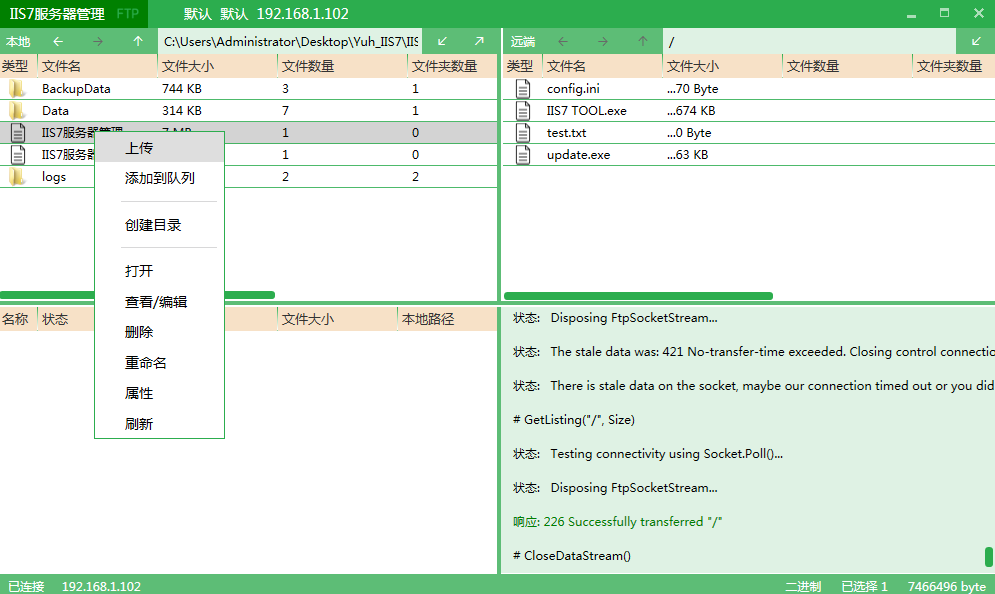Go back in the remote panel
This screenshot has width=995, height=594.
click(x=563, y=42)
